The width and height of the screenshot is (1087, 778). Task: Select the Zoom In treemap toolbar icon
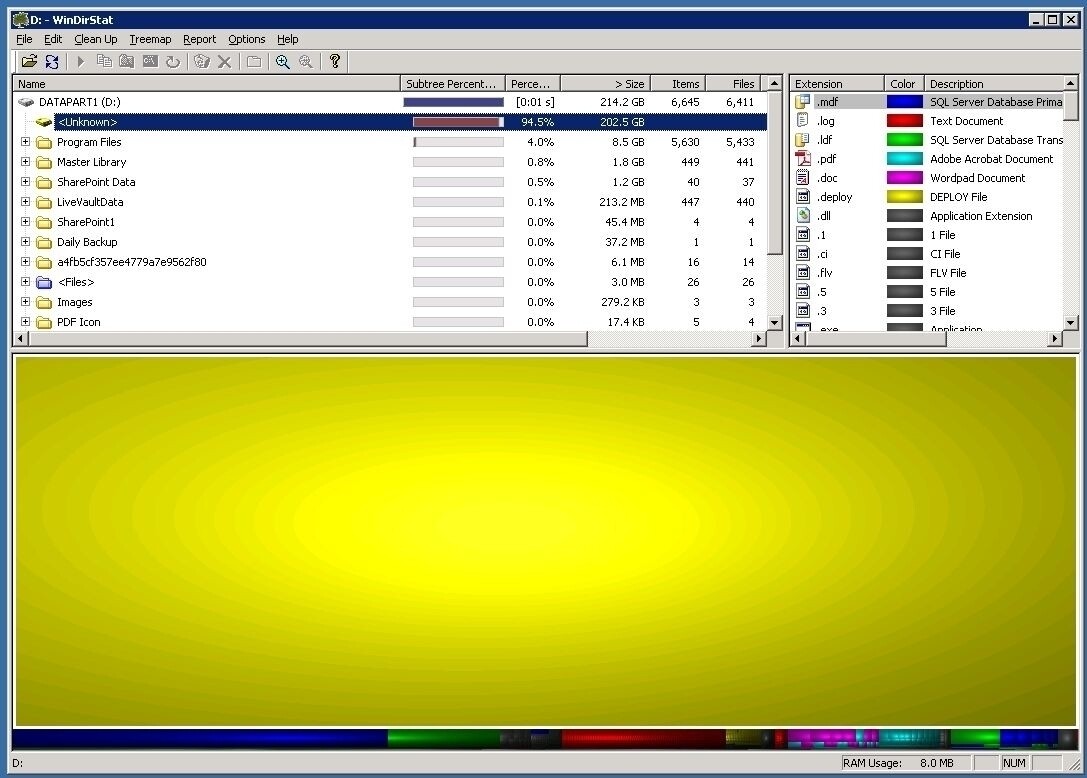coord(283,61)
